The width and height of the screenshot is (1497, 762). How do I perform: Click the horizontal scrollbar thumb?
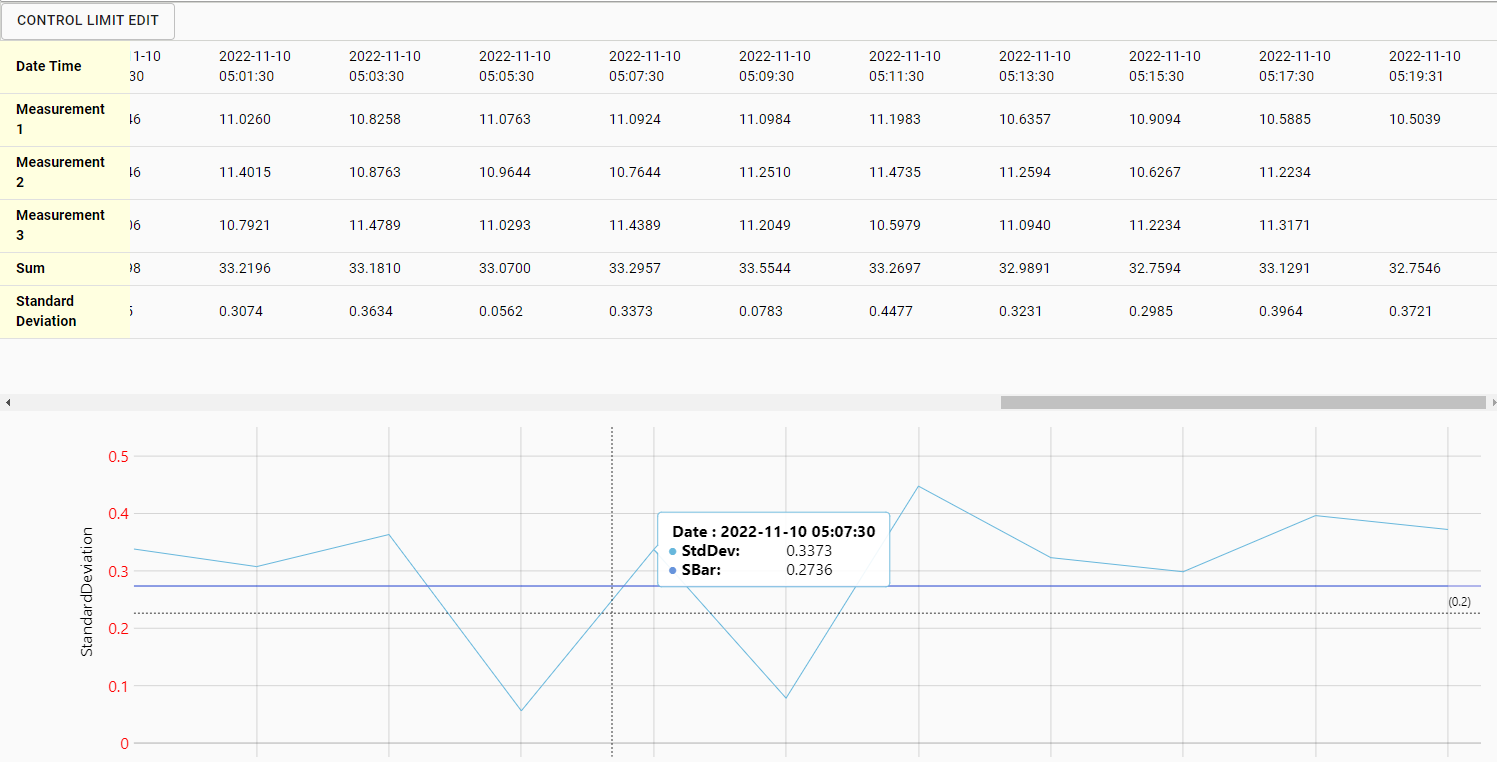(1242, 402)
